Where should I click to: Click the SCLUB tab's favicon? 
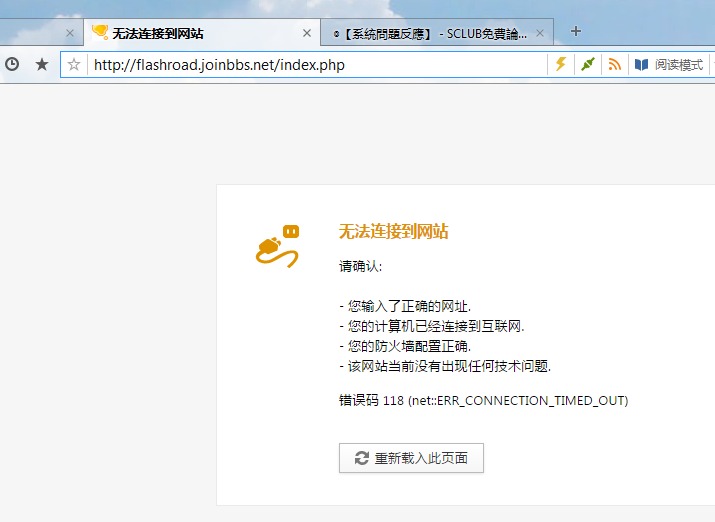(337, 34)
